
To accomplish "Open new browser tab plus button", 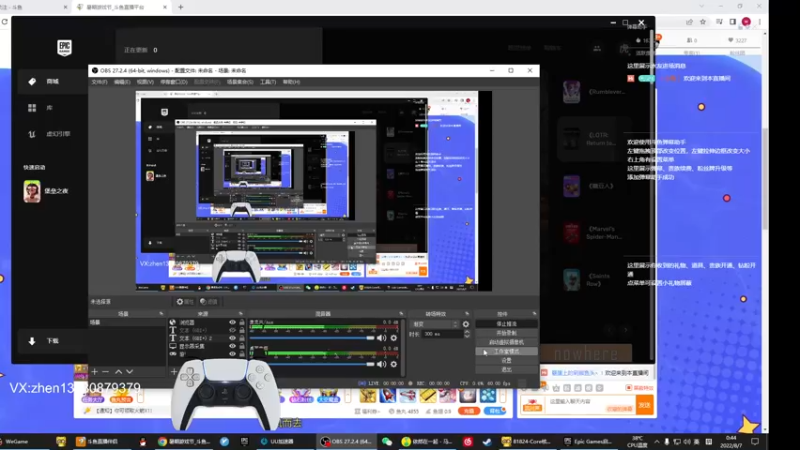I will (x=181, y=7).
